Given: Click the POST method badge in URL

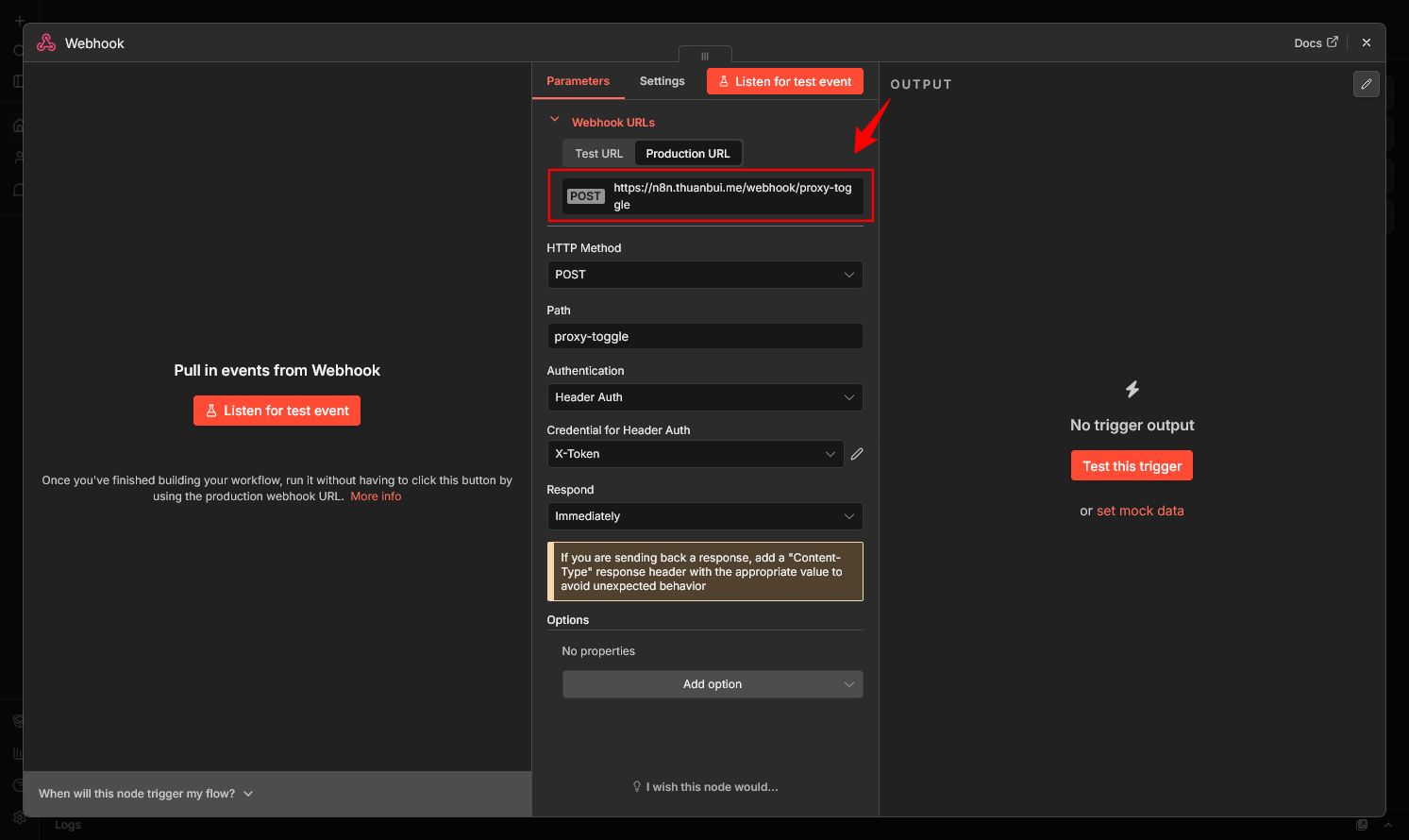Looking at the screenshot, I should click(x=585, y=196).
